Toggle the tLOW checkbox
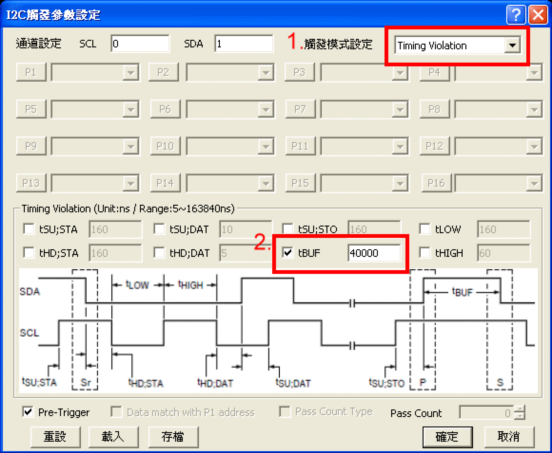552x453 pixels. [x=425, y=229]
